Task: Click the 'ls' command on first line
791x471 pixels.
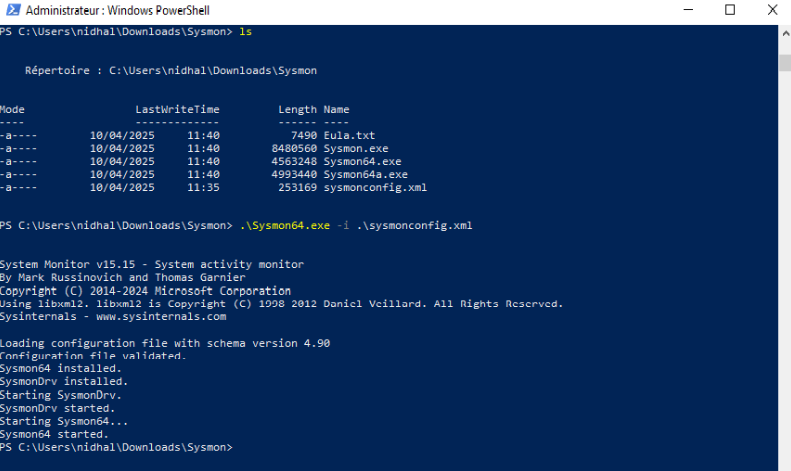Action: click(x=246, y=32)
